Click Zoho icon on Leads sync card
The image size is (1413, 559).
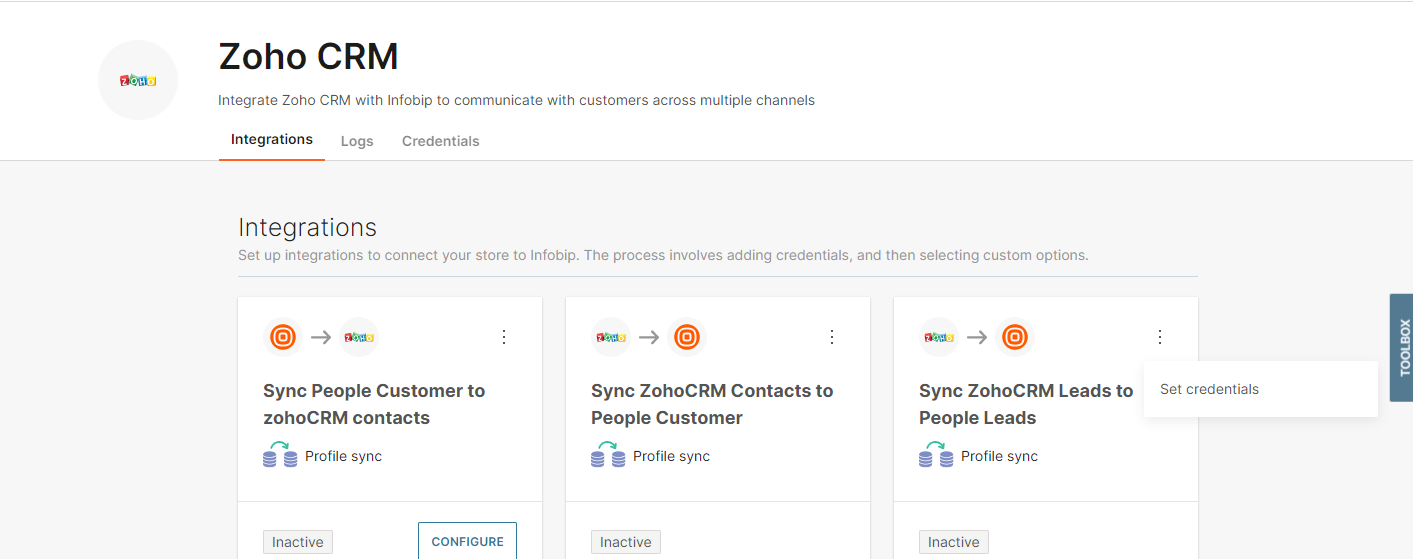point(939,337)
